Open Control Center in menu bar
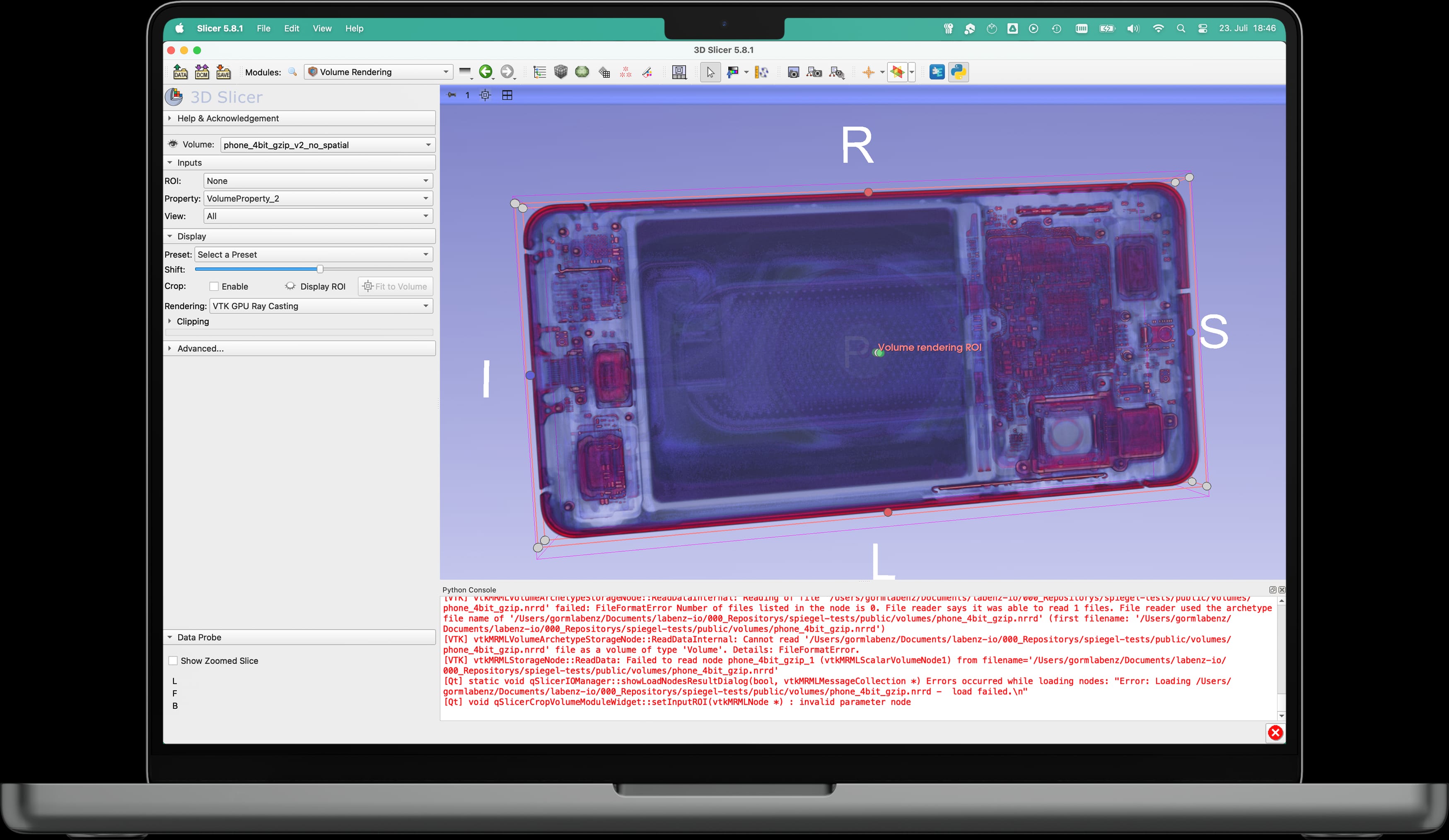The height and width of the screenshot is (840, 1449). pos(1203,28)
